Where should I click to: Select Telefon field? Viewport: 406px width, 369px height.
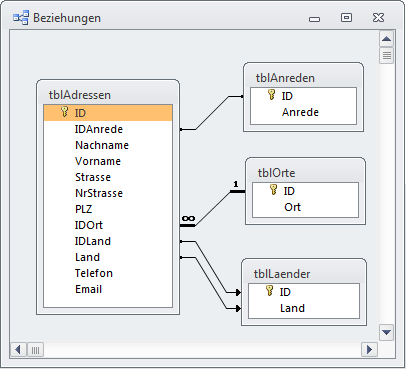click(x=108, y=273)
